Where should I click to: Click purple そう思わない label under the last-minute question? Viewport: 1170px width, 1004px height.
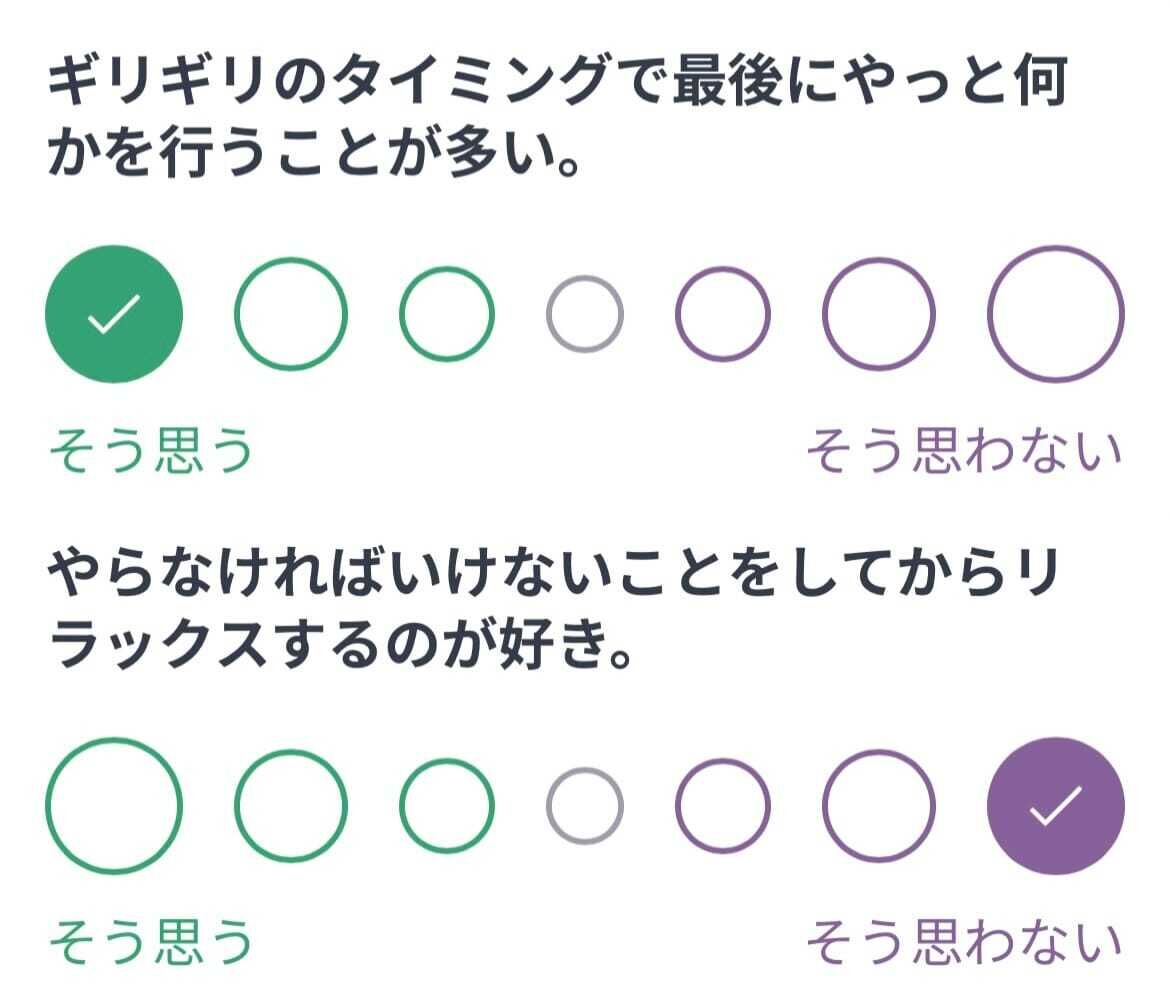(x=964, y=452)
